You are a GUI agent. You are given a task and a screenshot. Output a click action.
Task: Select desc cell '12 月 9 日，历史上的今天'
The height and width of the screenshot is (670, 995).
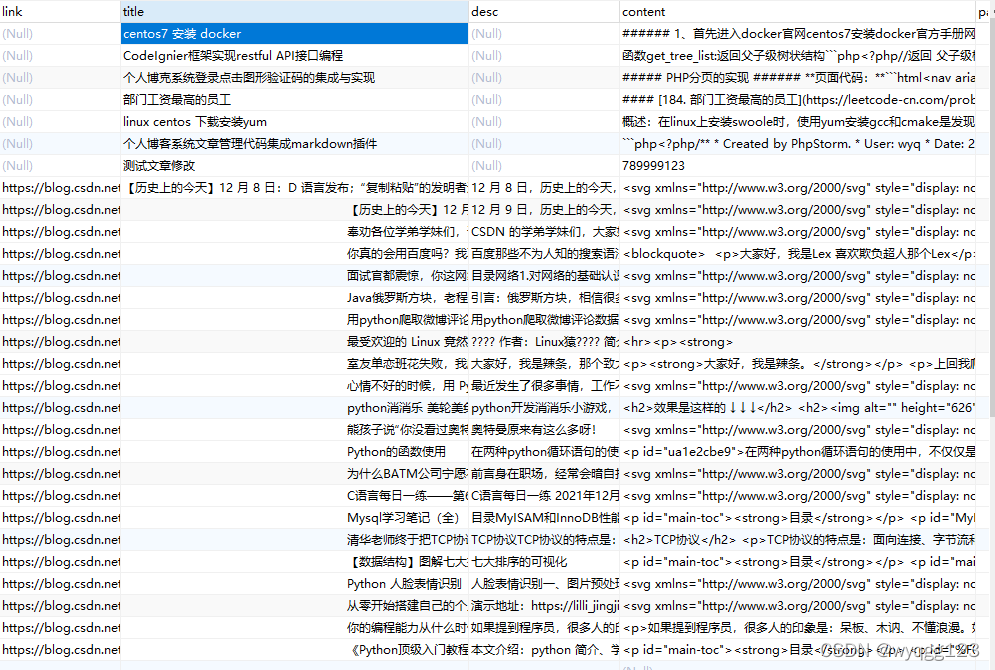[x=544, y=209]
